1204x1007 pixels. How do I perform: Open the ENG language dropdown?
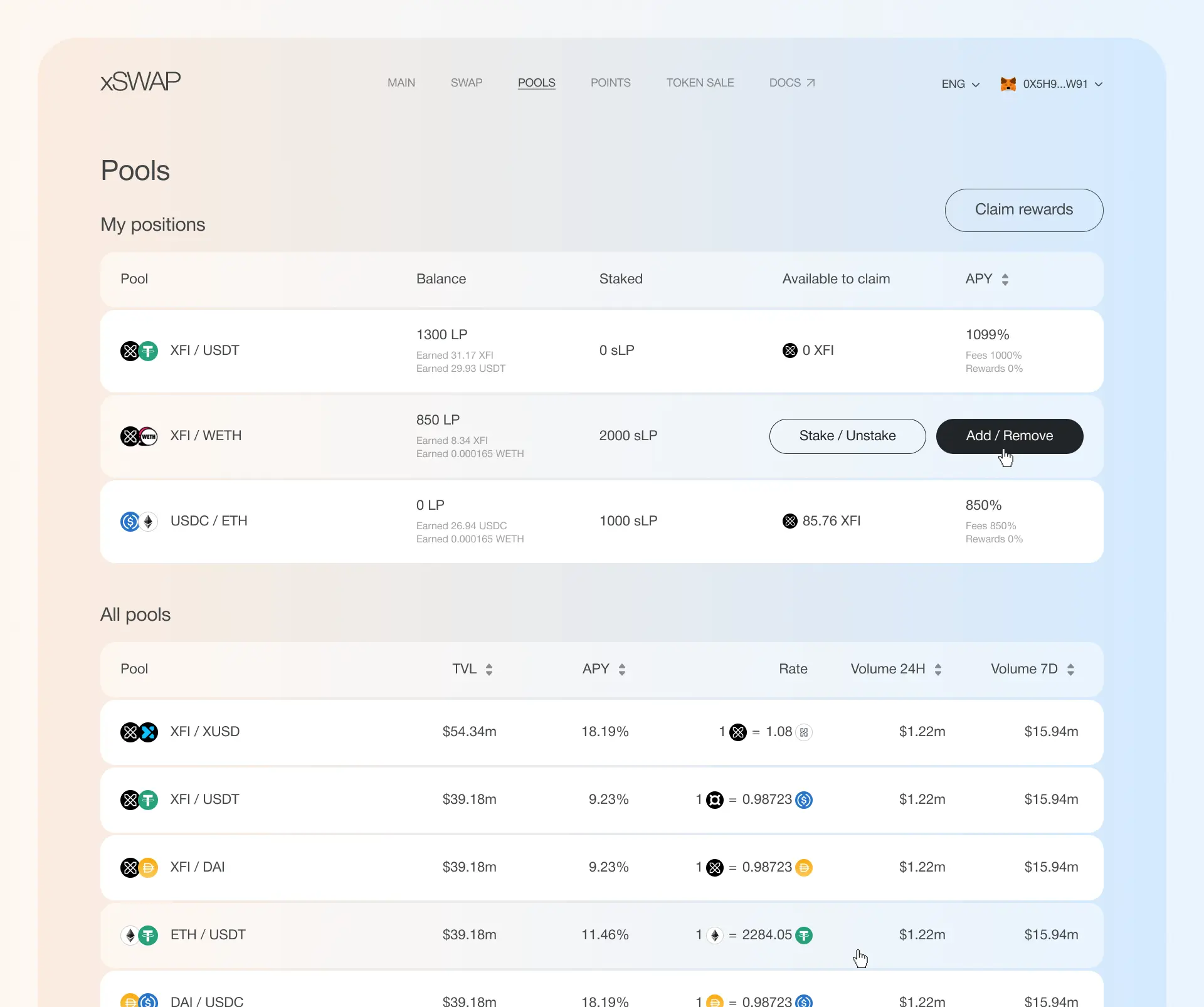(x=959, y=83)
